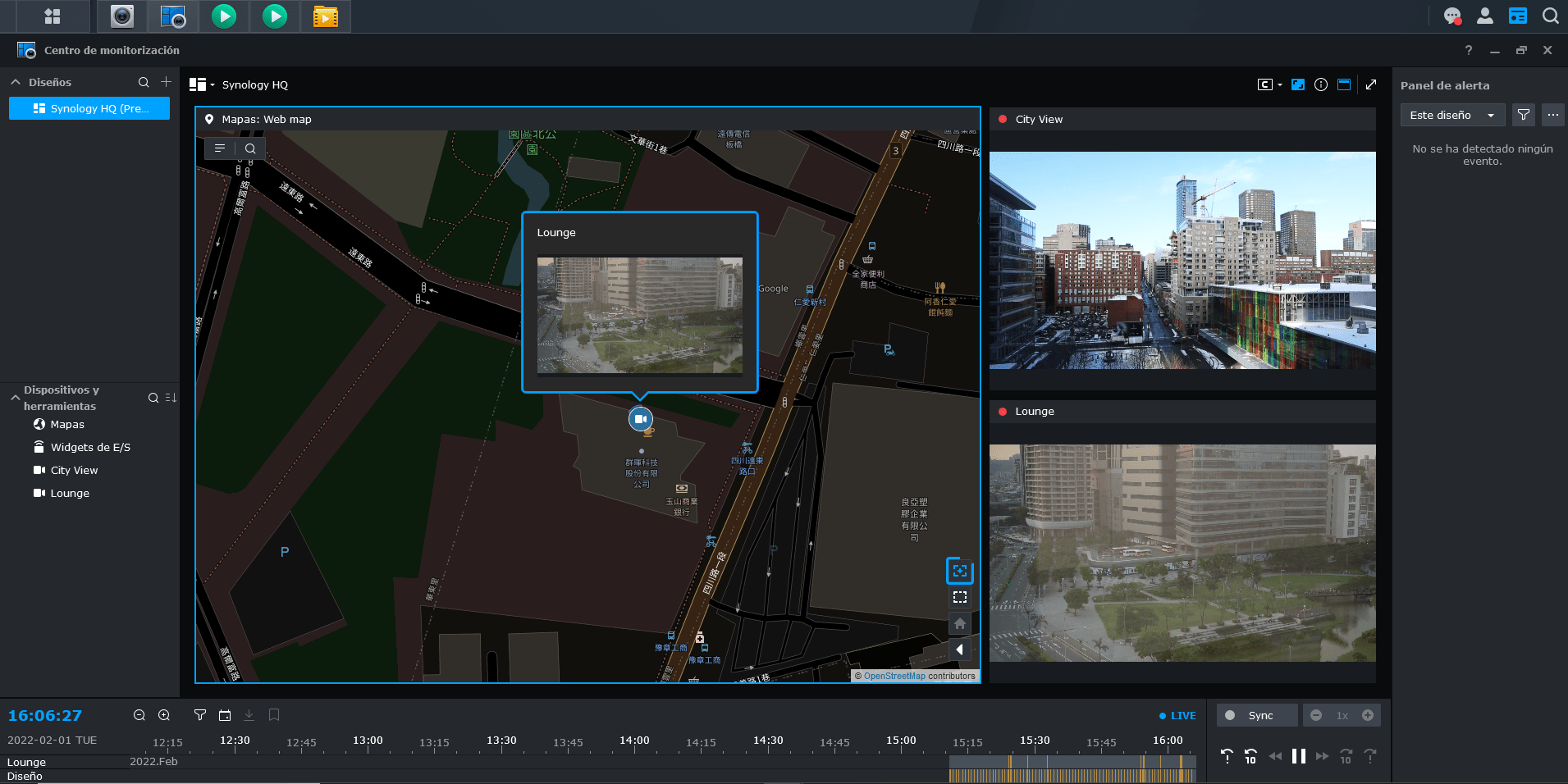
Task: Open the yellow recordings folder taskbar icon
Action: click(326, 16)
